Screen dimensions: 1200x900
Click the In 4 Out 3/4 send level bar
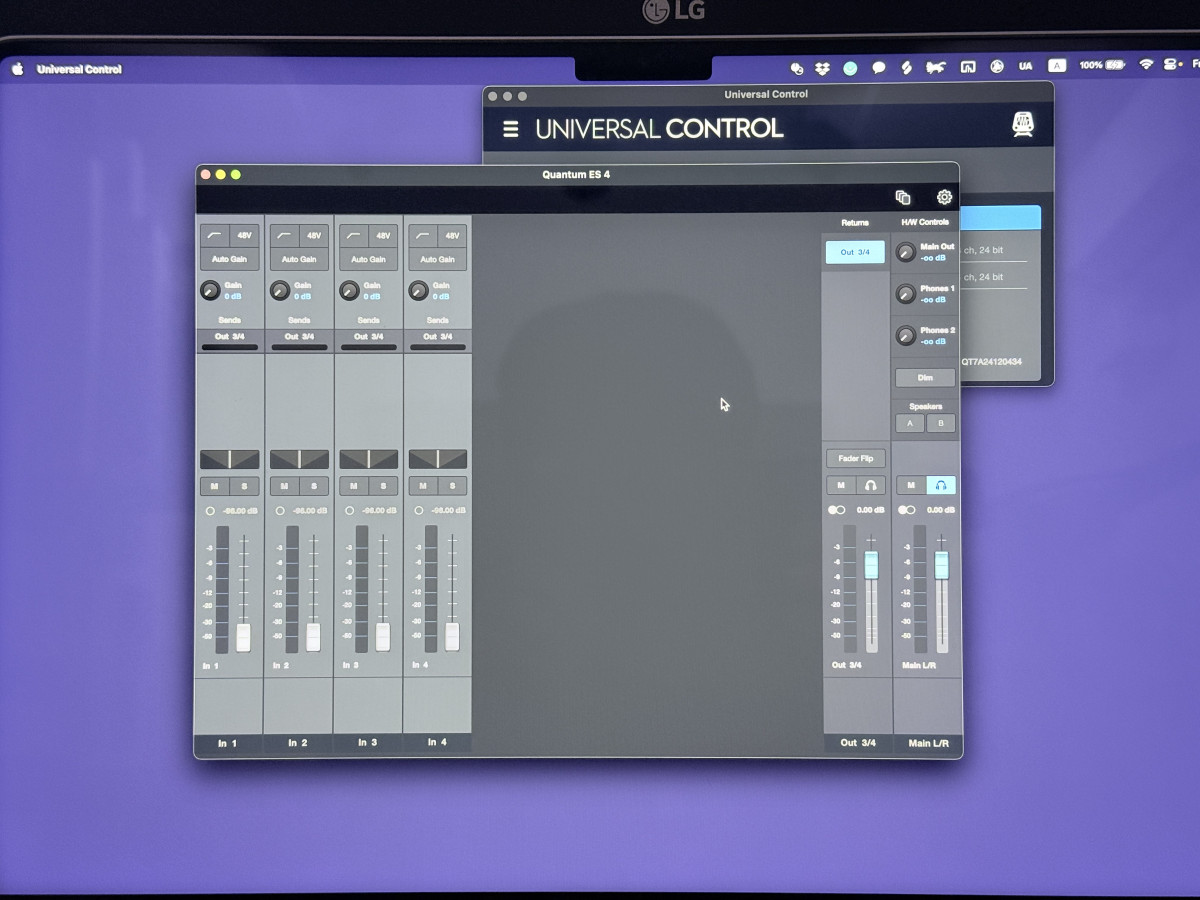(x=438, y=347)
